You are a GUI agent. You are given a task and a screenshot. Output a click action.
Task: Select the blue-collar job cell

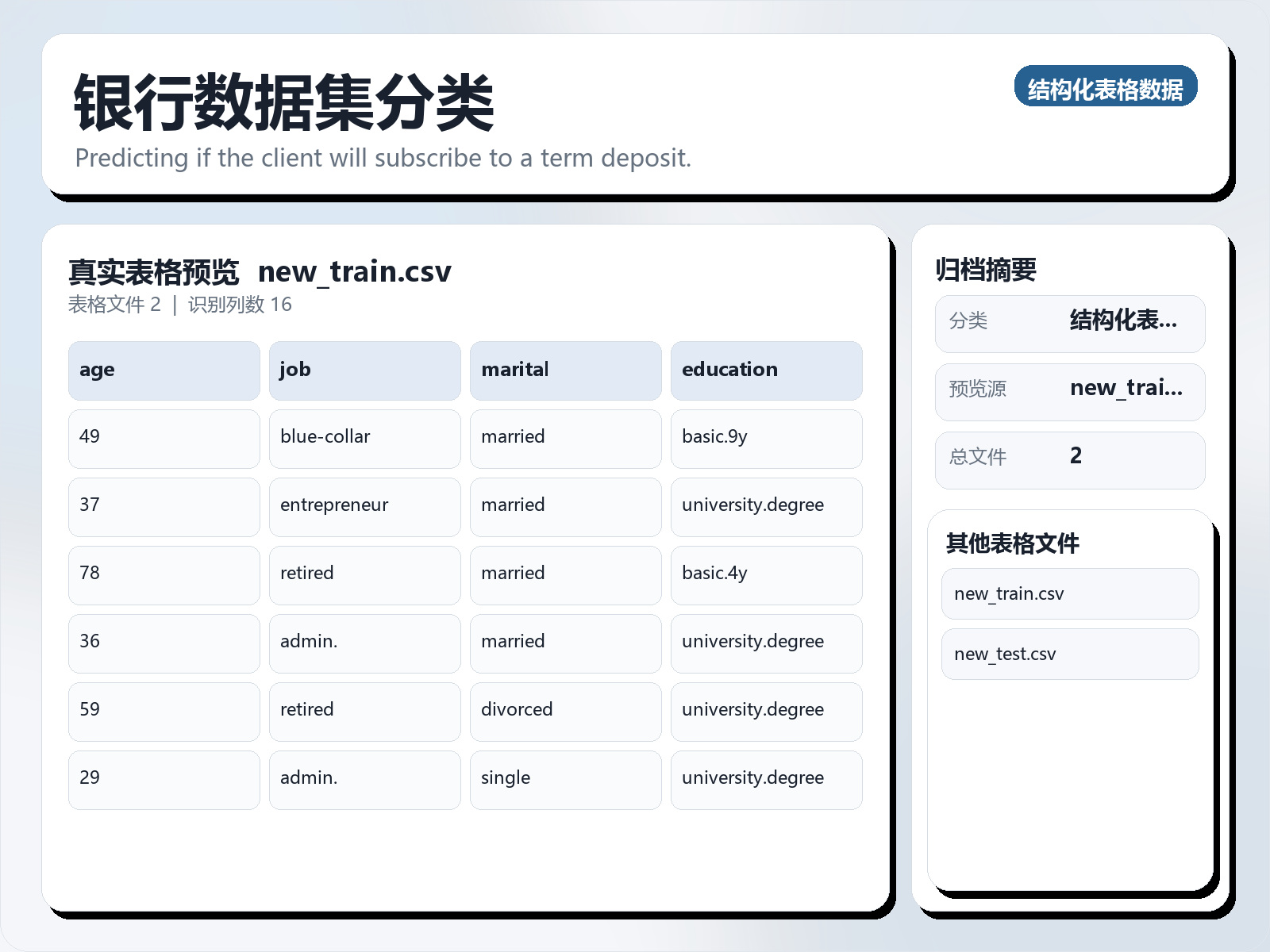[364, 437]
